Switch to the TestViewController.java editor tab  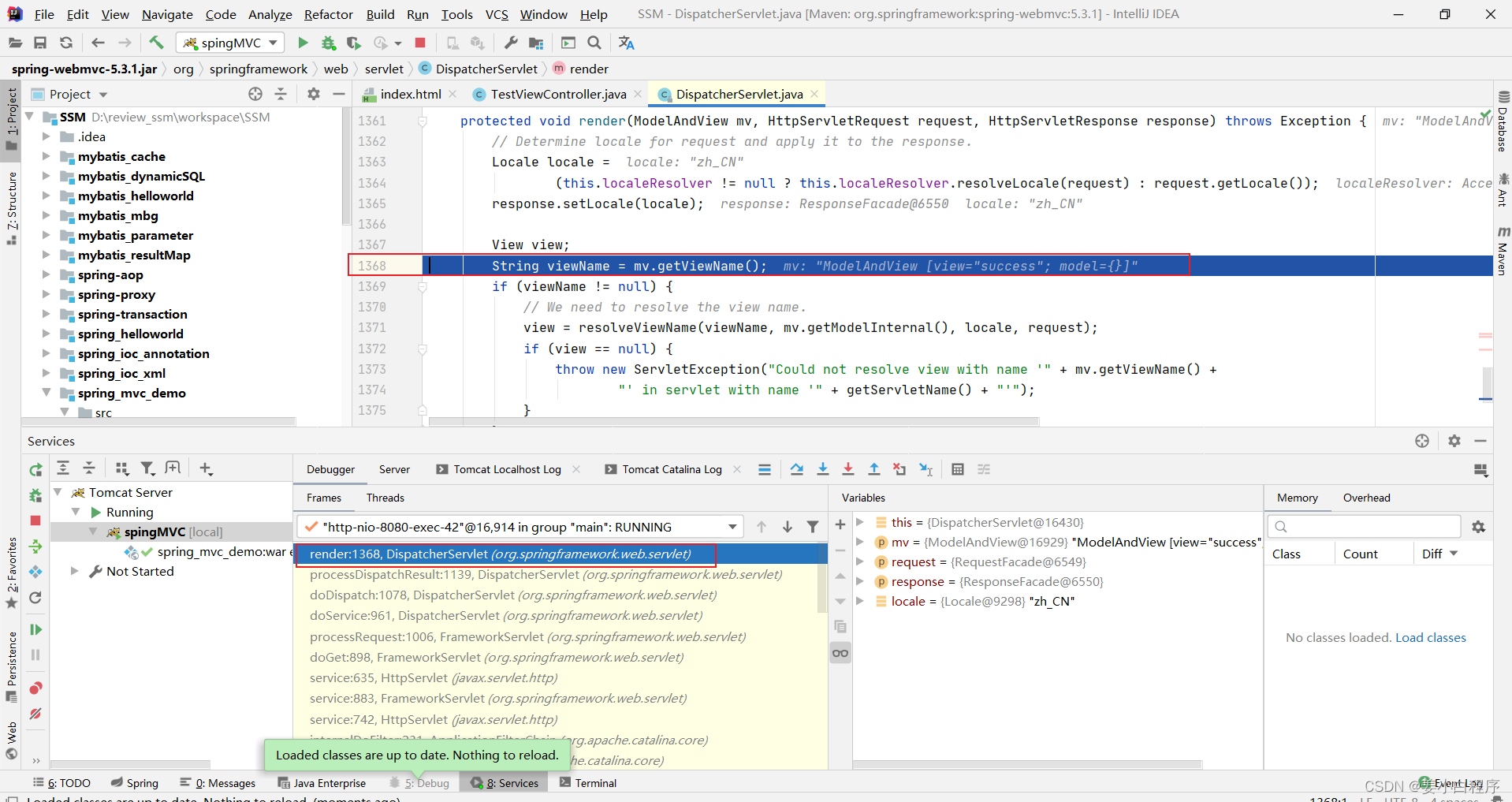point(557,94)
